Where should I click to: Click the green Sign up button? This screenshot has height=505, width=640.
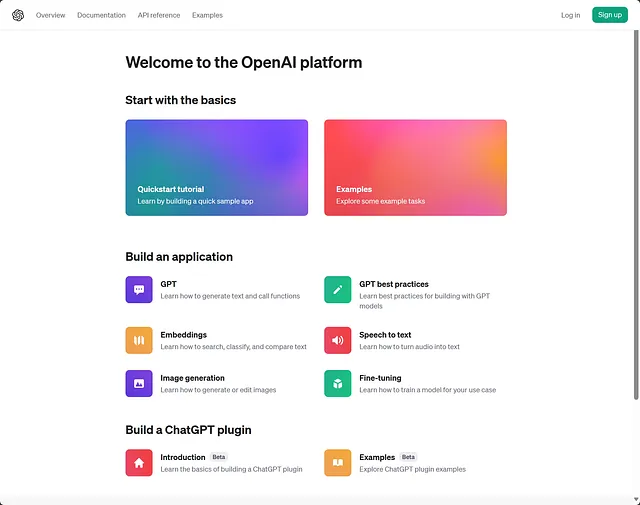610,15
